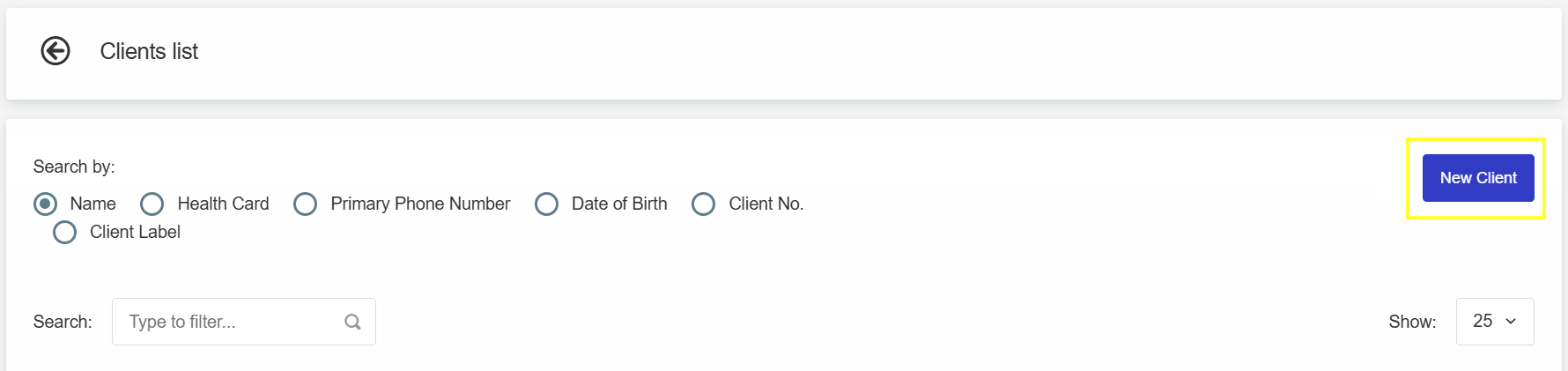The image size is (1568, 371).
Task: Click the New Client button
Action: [1478, 178]
